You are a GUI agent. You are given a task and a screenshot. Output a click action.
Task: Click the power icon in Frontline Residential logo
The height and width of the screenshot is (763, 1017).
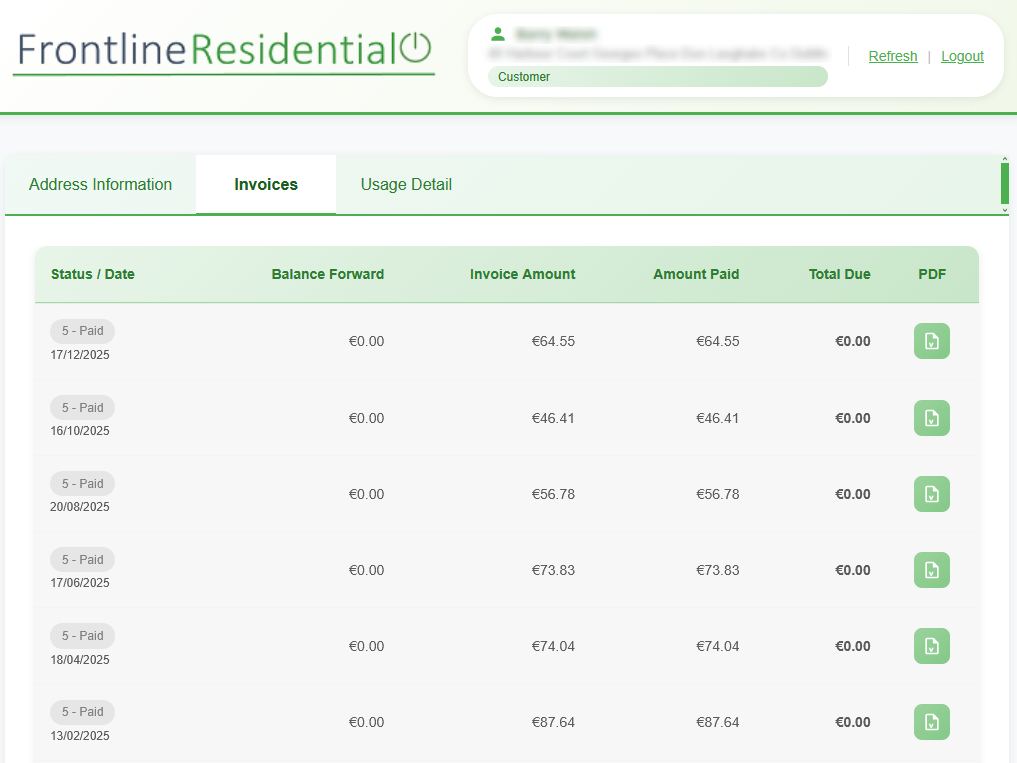pos(417,48)
